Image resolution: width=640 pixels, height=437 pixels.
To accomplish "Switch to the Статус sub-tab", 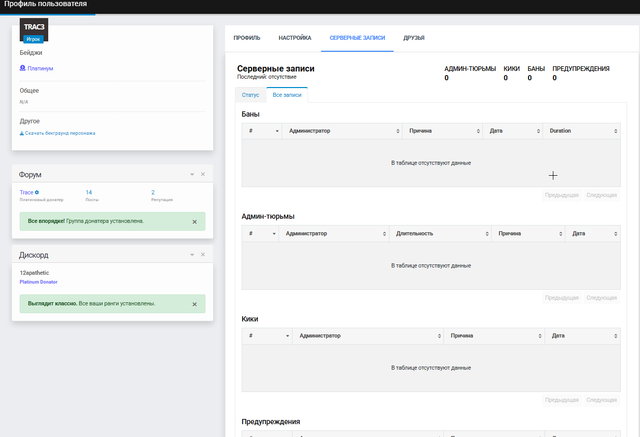I will tap(250, 95).
